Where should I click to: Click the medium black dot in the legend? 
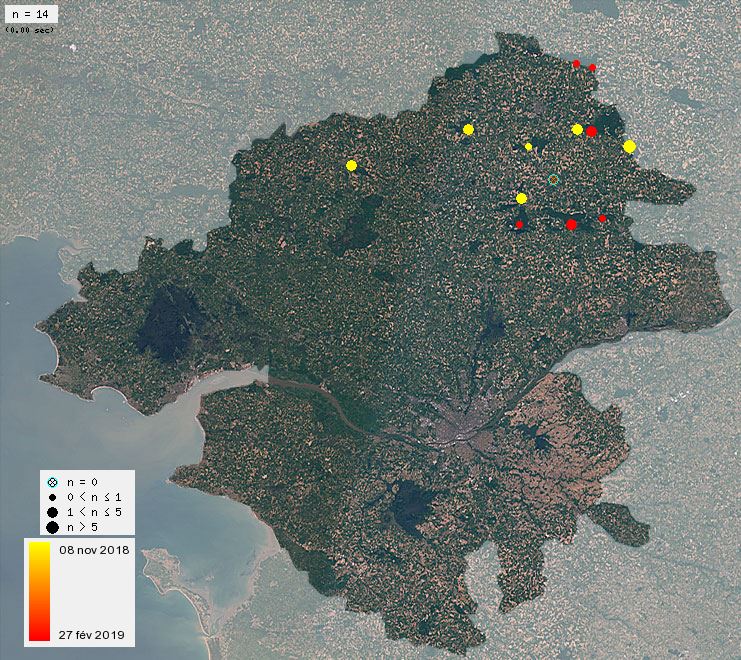(52, 511)
